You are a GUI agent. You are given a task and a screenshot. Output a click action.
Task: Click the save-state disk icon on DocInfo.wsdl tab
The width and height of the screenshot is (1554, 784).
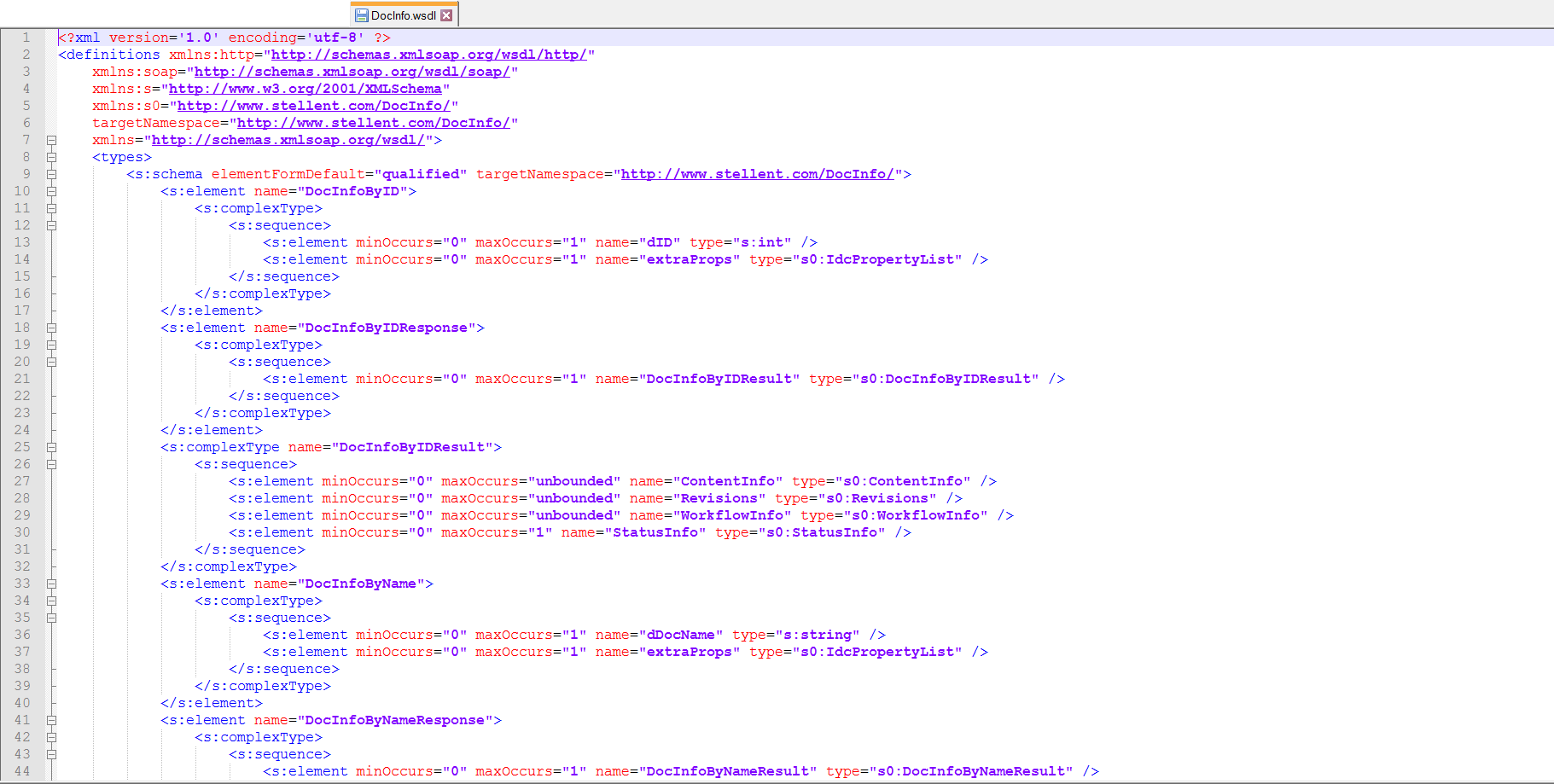tap(362, 15)
